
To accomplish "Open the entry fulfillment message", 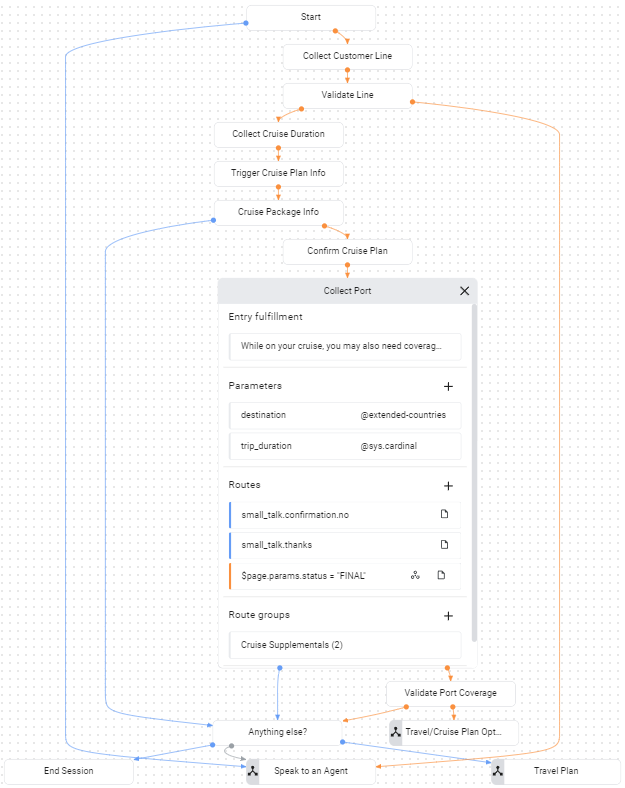I will pos(344,347).
